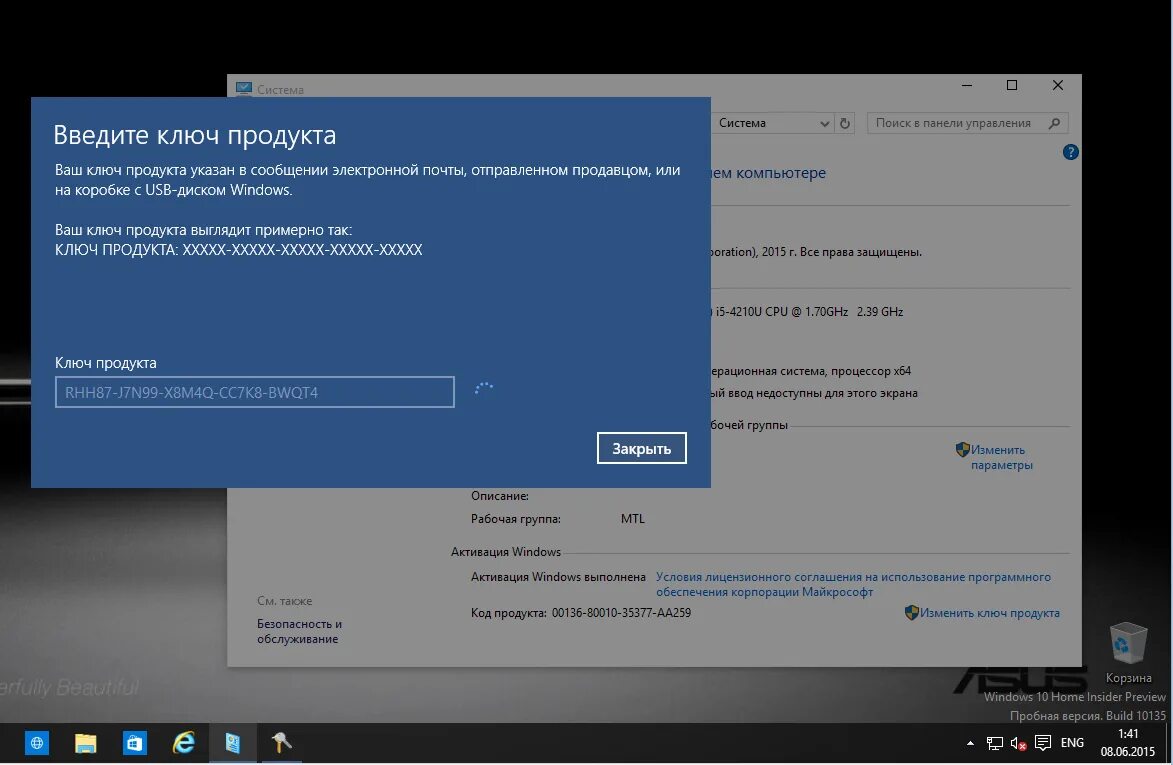This screenshot has width=1173, height=765.
Task: Select product code 00136-80010-35377-AA259
Action: point(621,612)
